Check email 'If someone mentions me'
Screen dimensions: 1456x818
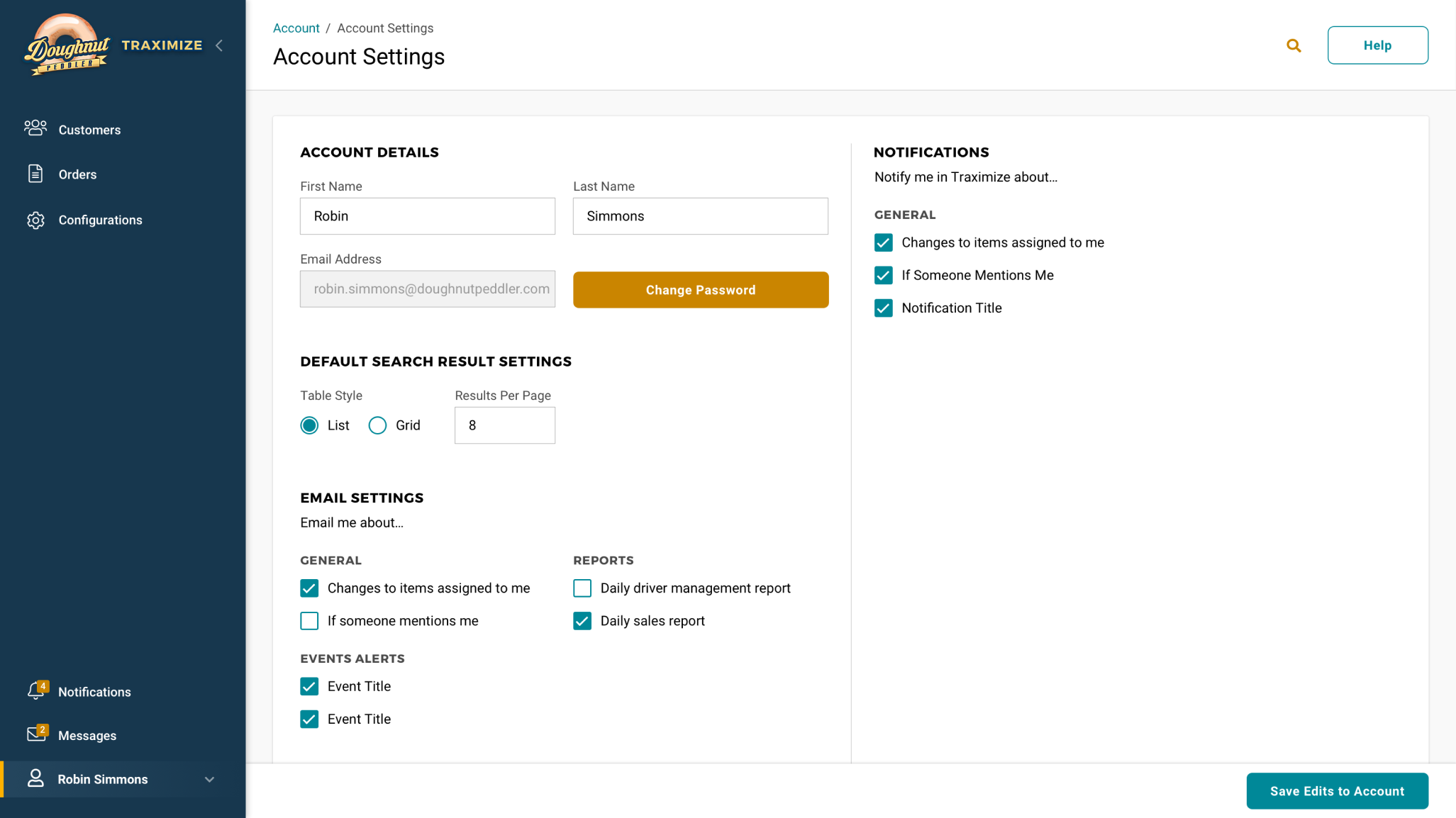click(309, 621)
